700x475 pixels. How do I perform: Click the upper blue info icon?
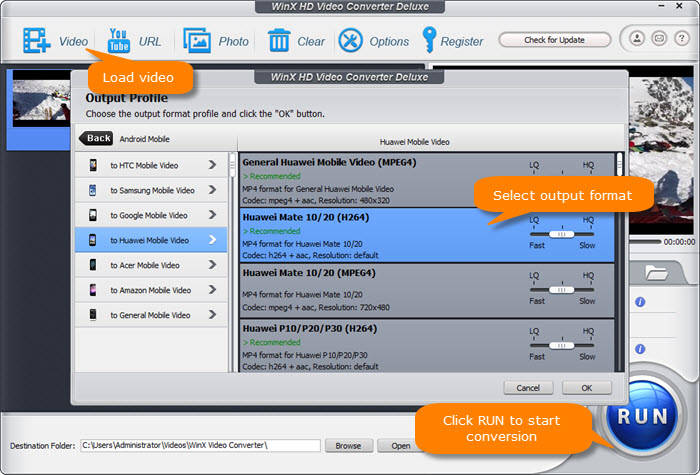640,302
